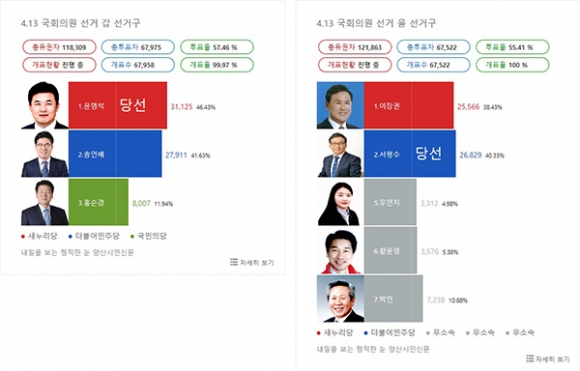
Task: Click the 총유권자 118,309 badge
Action: coord(59,47)
